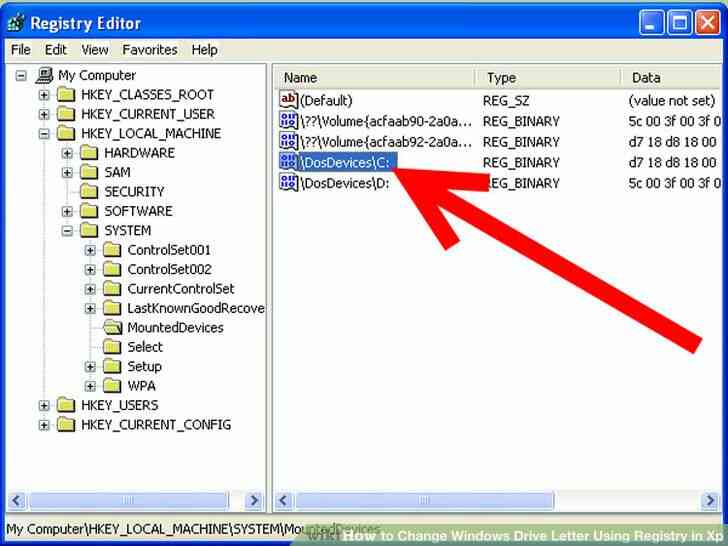Click the My Computer icon in tree

click(x=45, y=75)
